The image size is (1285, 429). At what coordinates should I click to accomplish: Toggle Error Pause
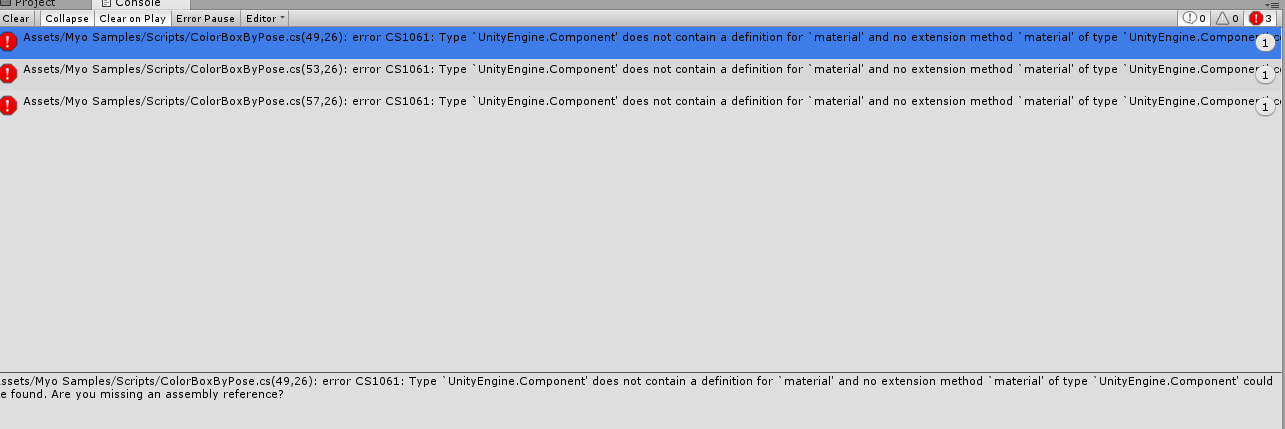pos(206,18)
